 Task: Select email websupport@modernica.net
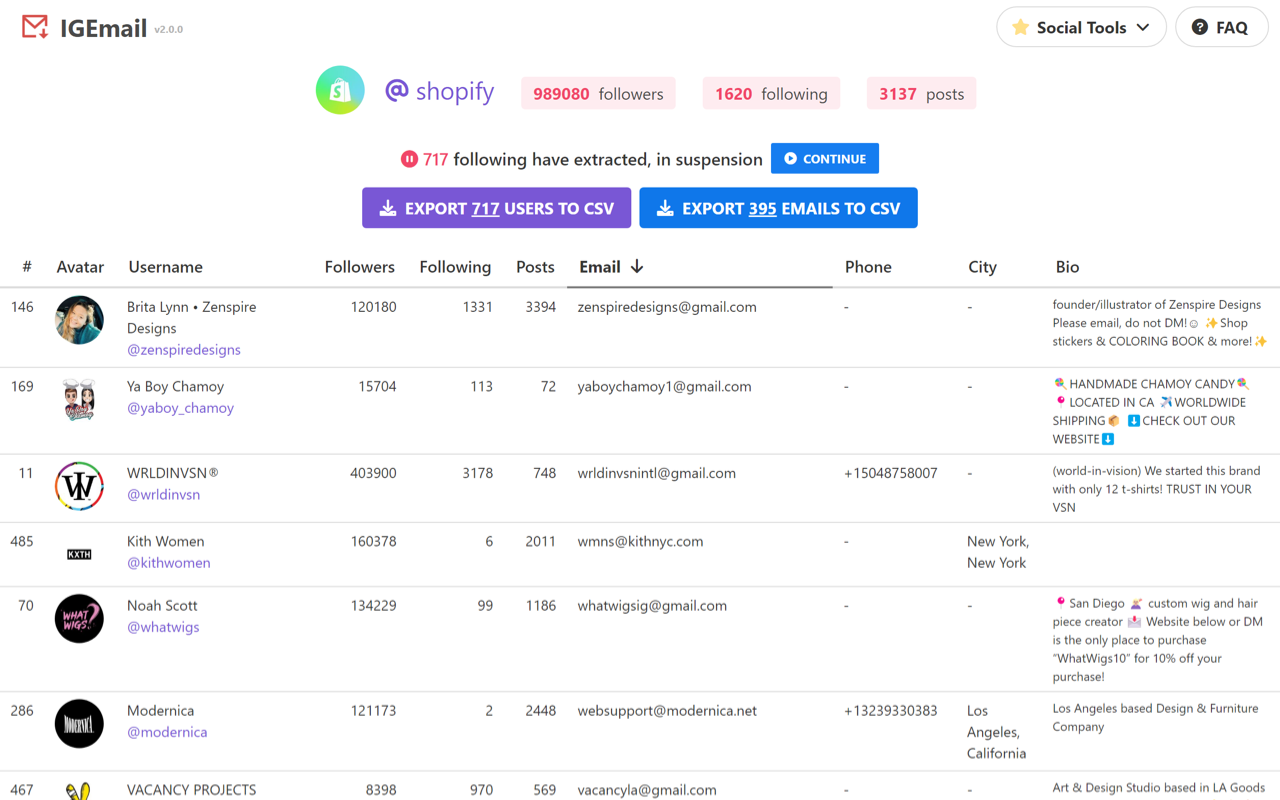click(667, 710)
